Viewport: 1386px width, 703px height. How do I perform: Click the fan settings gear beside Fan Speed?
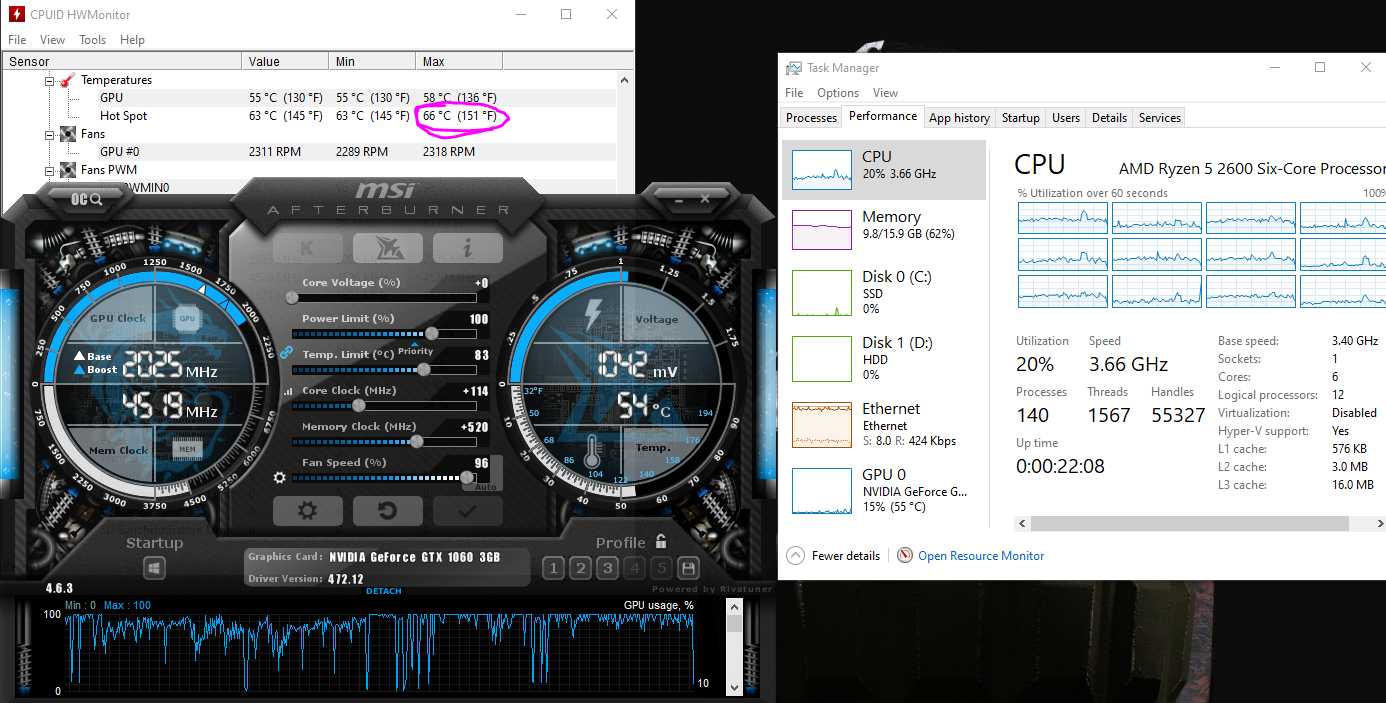point(280,478)
